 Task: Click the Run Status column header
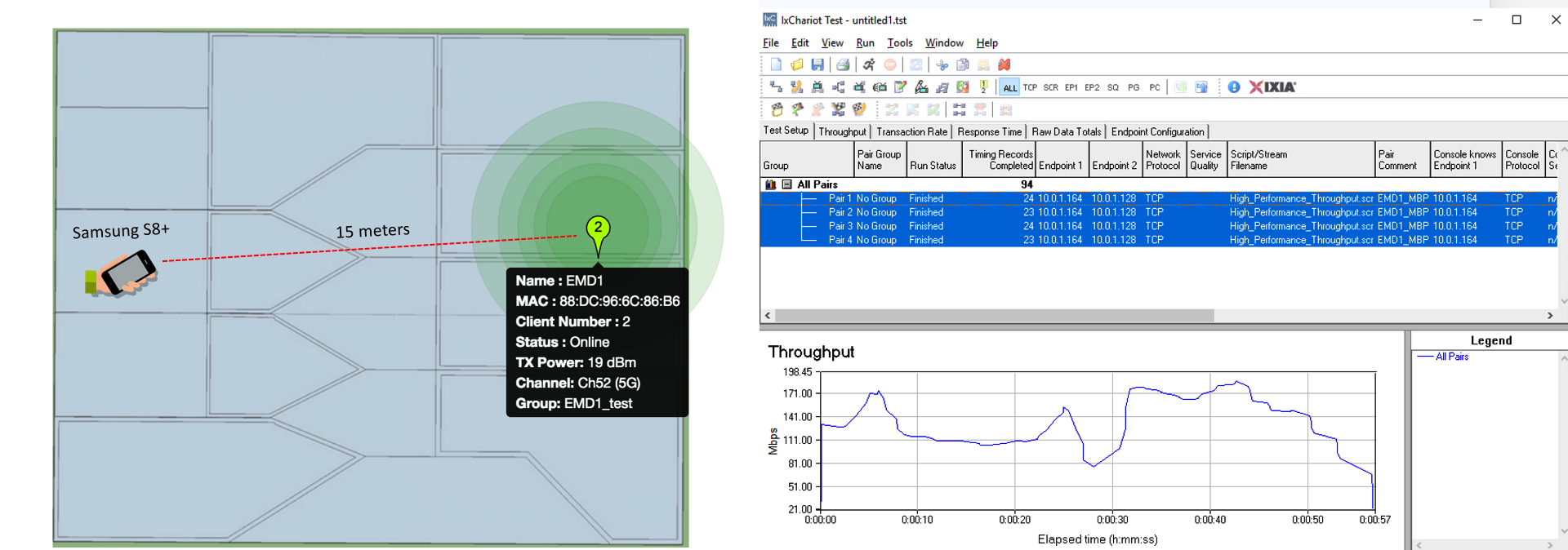pyautogui.click(x=934, y=159)
